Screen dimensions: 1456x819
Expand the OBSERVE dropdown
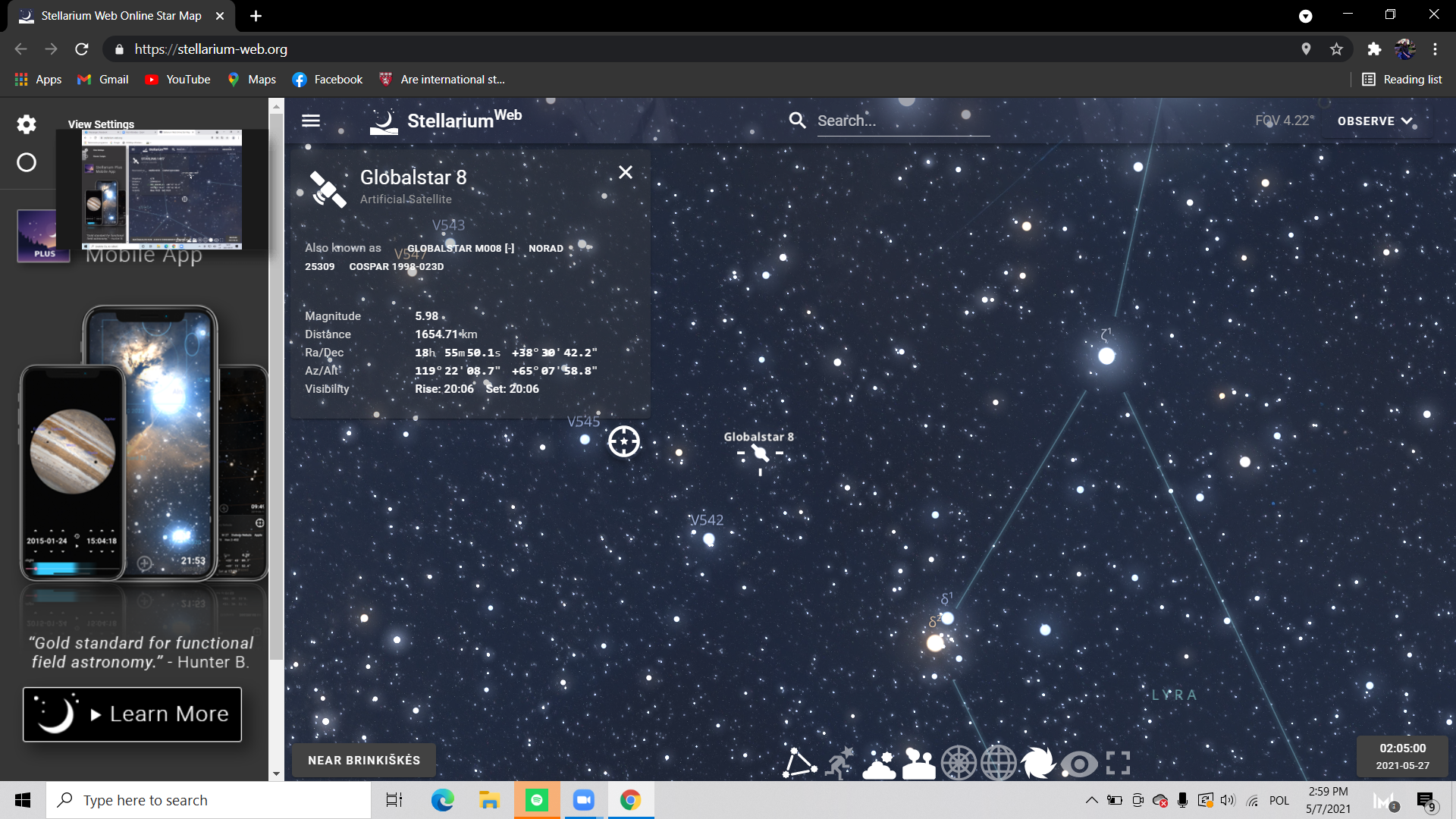tap(1375, 121)
